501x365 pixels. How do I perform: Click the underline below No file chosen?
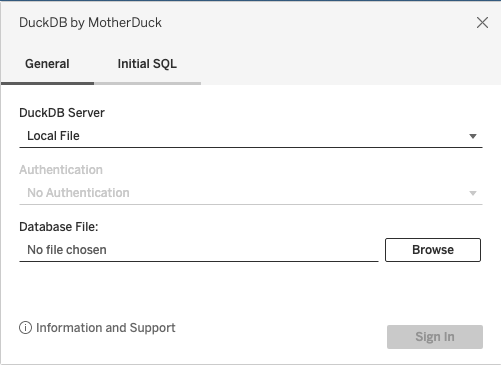pyautogui.click(x=199, y=261)
